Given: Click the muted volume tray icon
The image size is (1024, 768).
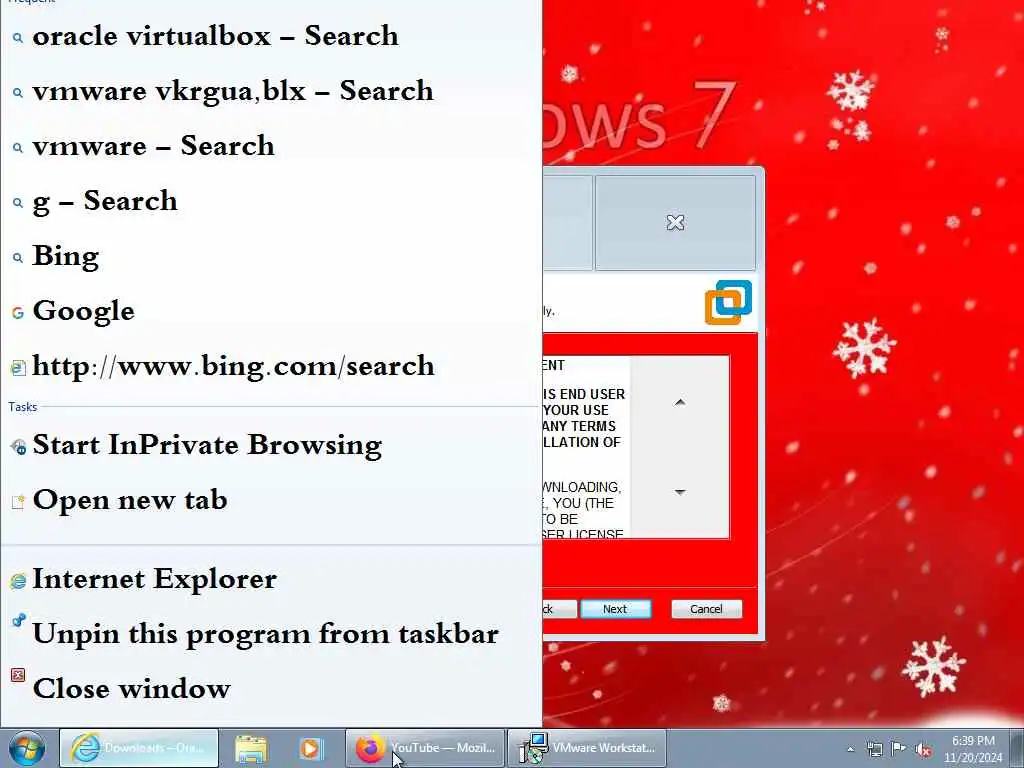Looking at the screenshot, I should [x=923, y=749].
